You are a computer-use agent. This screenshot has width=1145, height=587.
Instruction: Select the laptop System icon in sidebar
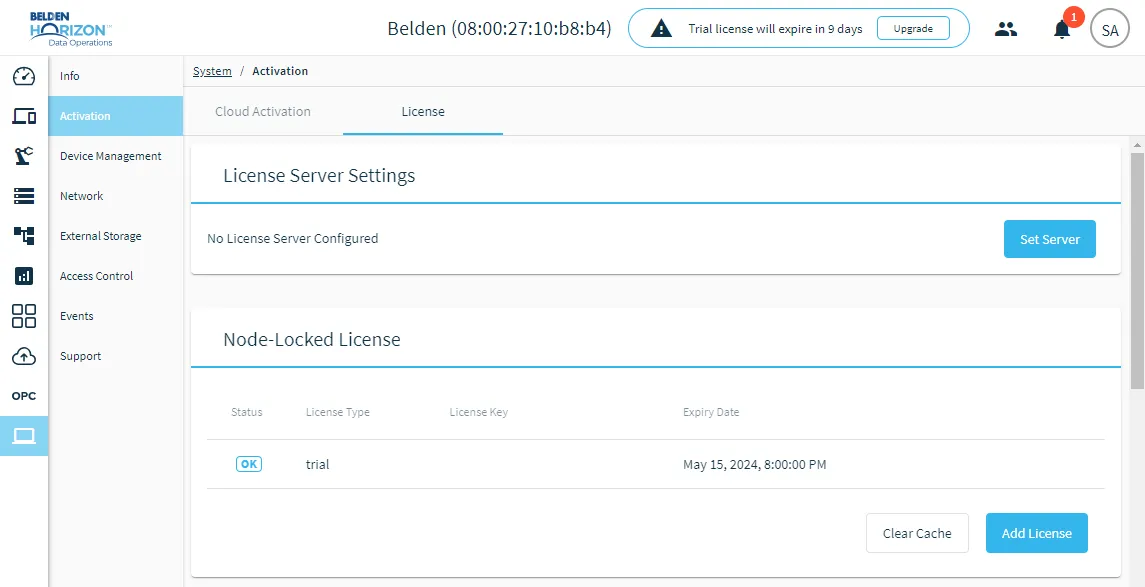[x=24, y=436]
